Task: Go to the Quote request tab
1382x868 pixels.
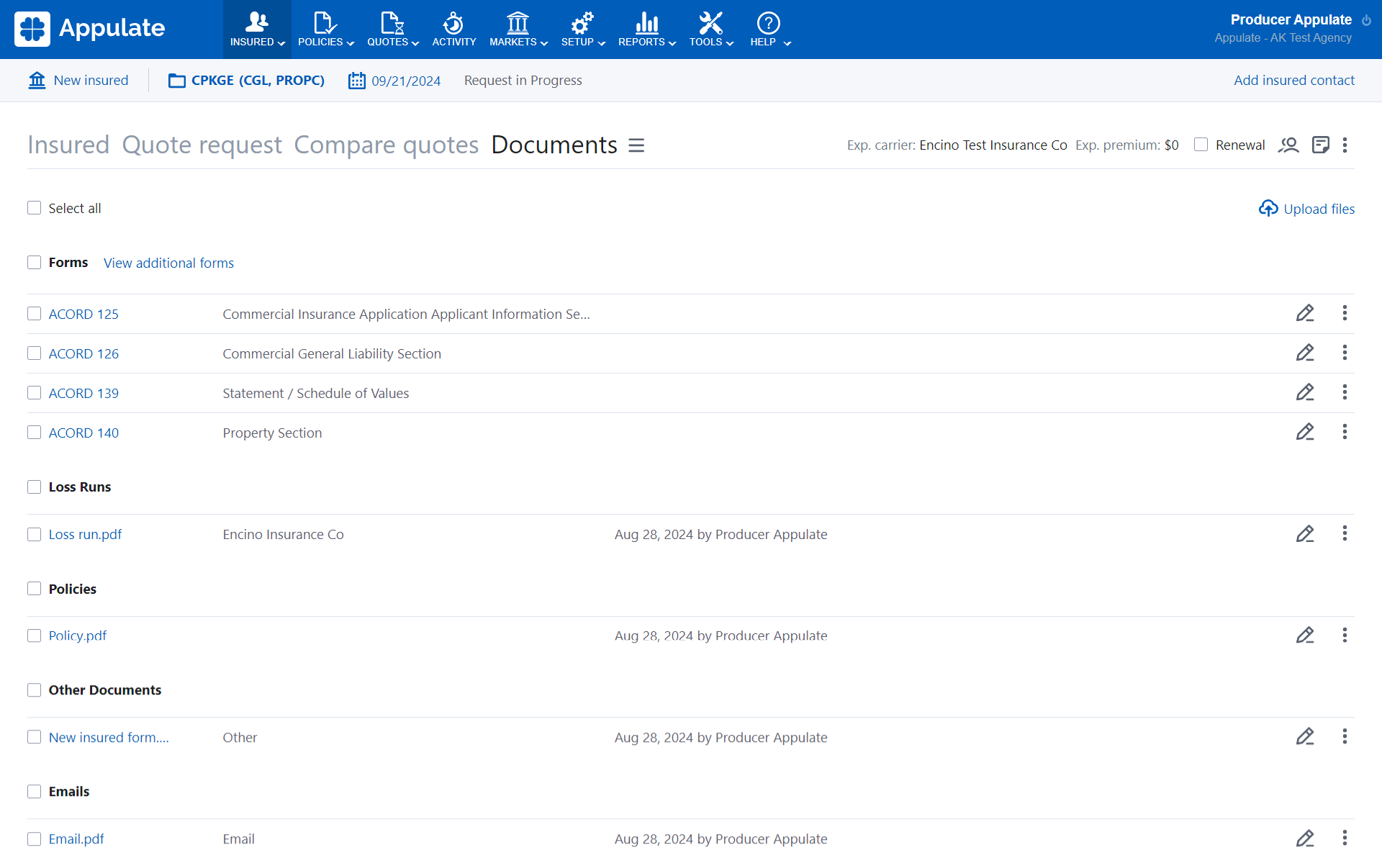Action: click(202, 145)
